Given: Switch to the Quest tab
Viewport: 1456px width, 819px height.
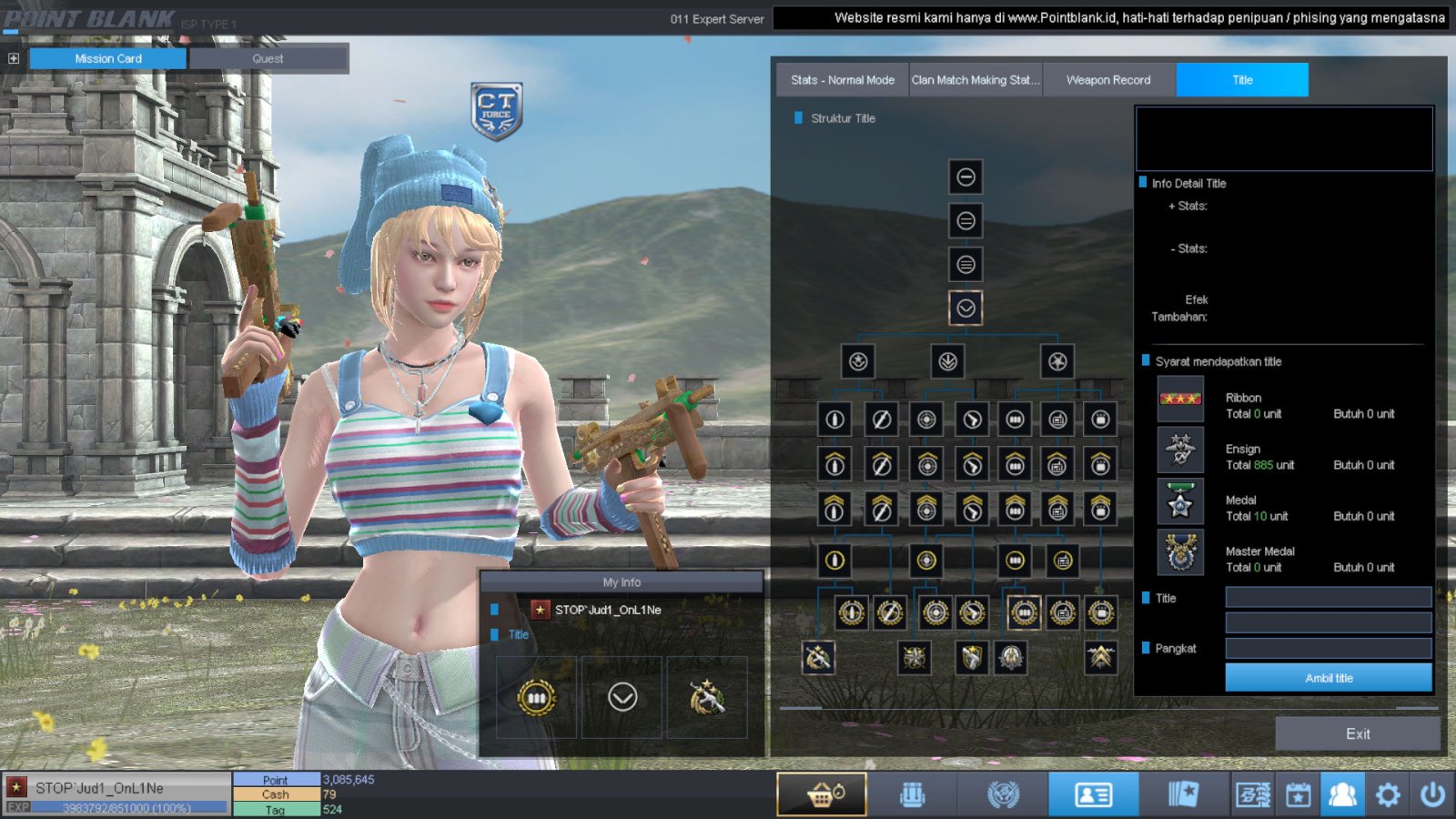Looking at the screenshot, I should coord(268,58).
